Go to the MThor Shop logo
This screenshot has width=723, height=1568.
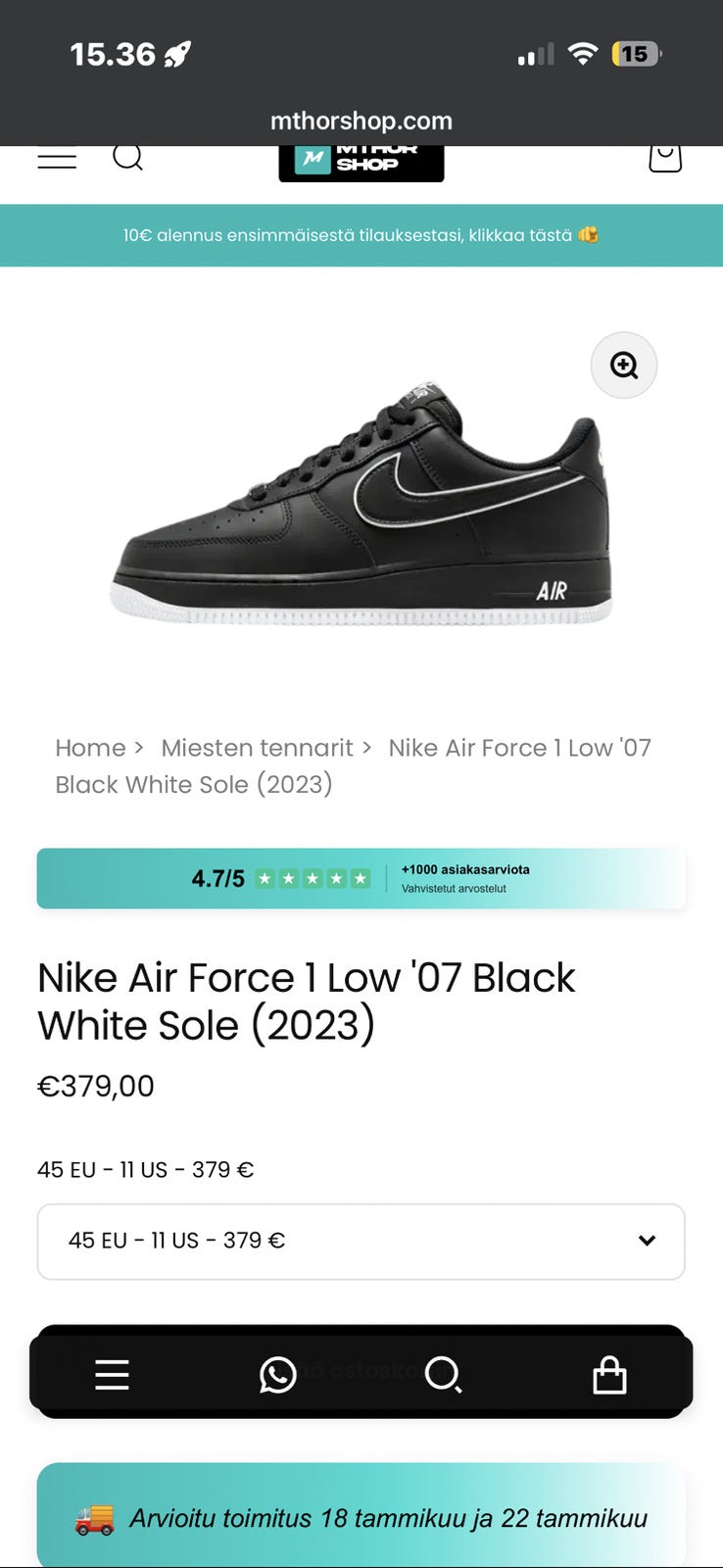pos(361,163)
